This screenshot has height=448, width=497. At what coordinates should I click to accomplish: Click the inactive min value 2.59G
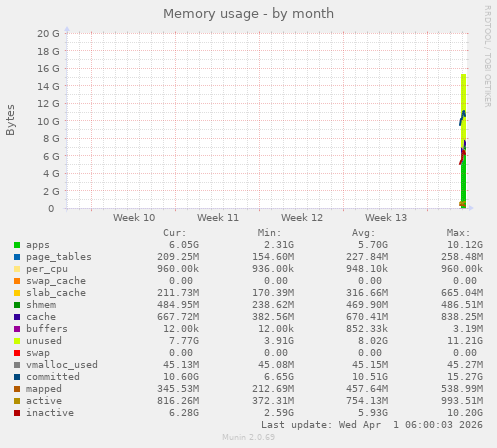point(279,413)
